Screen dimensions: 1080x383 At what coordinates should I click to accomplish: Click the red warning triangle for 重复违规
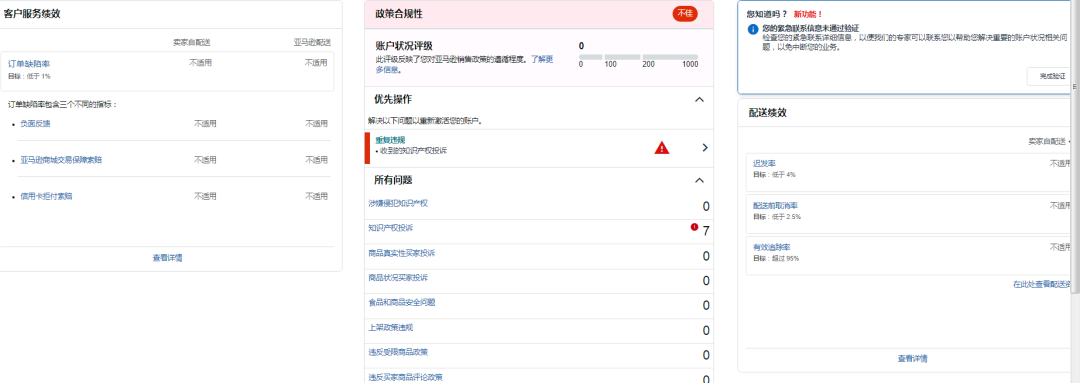pos(661,147)
